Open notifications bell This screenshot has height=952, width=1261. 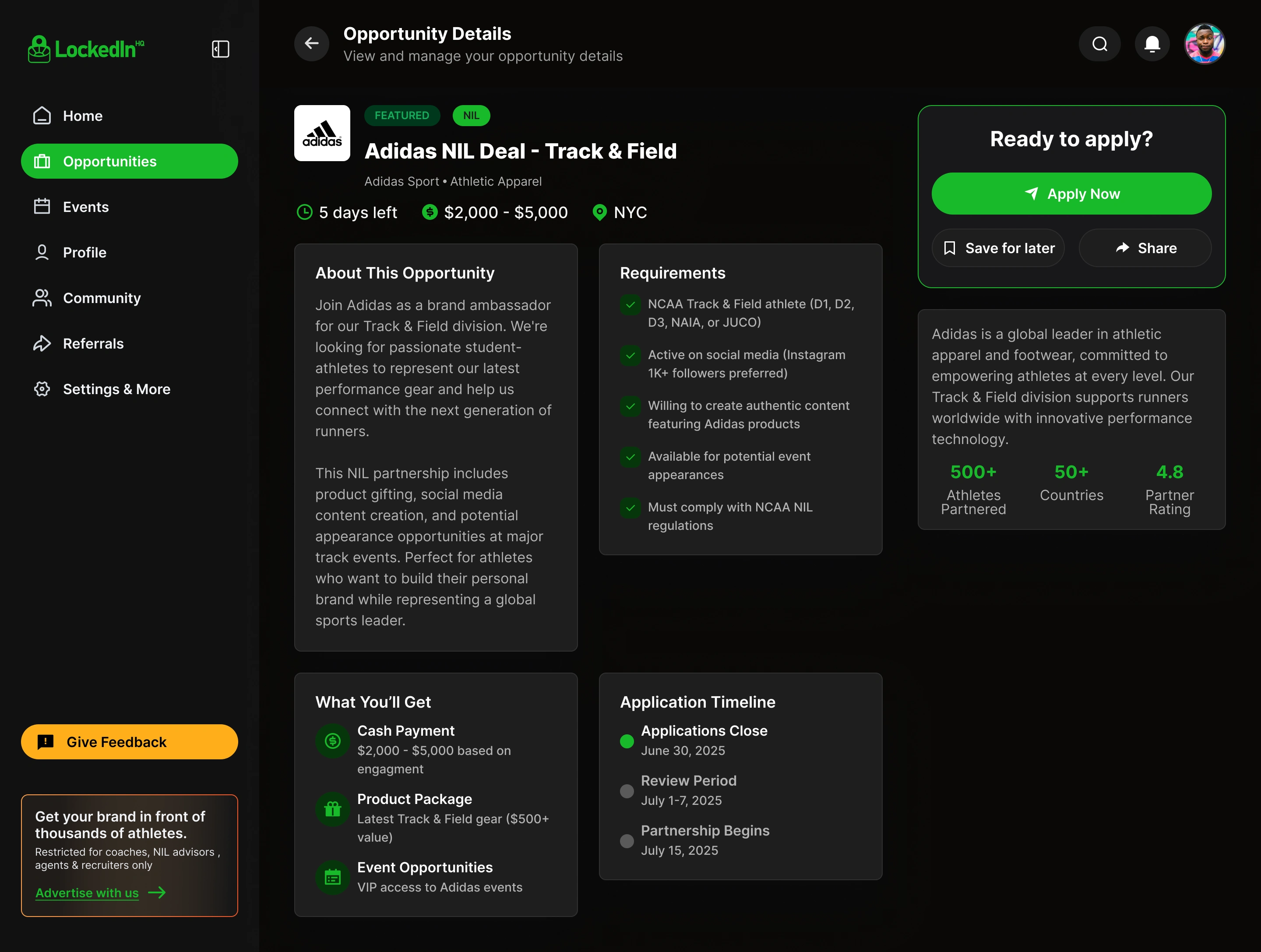pyautogui.click(x=1152, y=43)
